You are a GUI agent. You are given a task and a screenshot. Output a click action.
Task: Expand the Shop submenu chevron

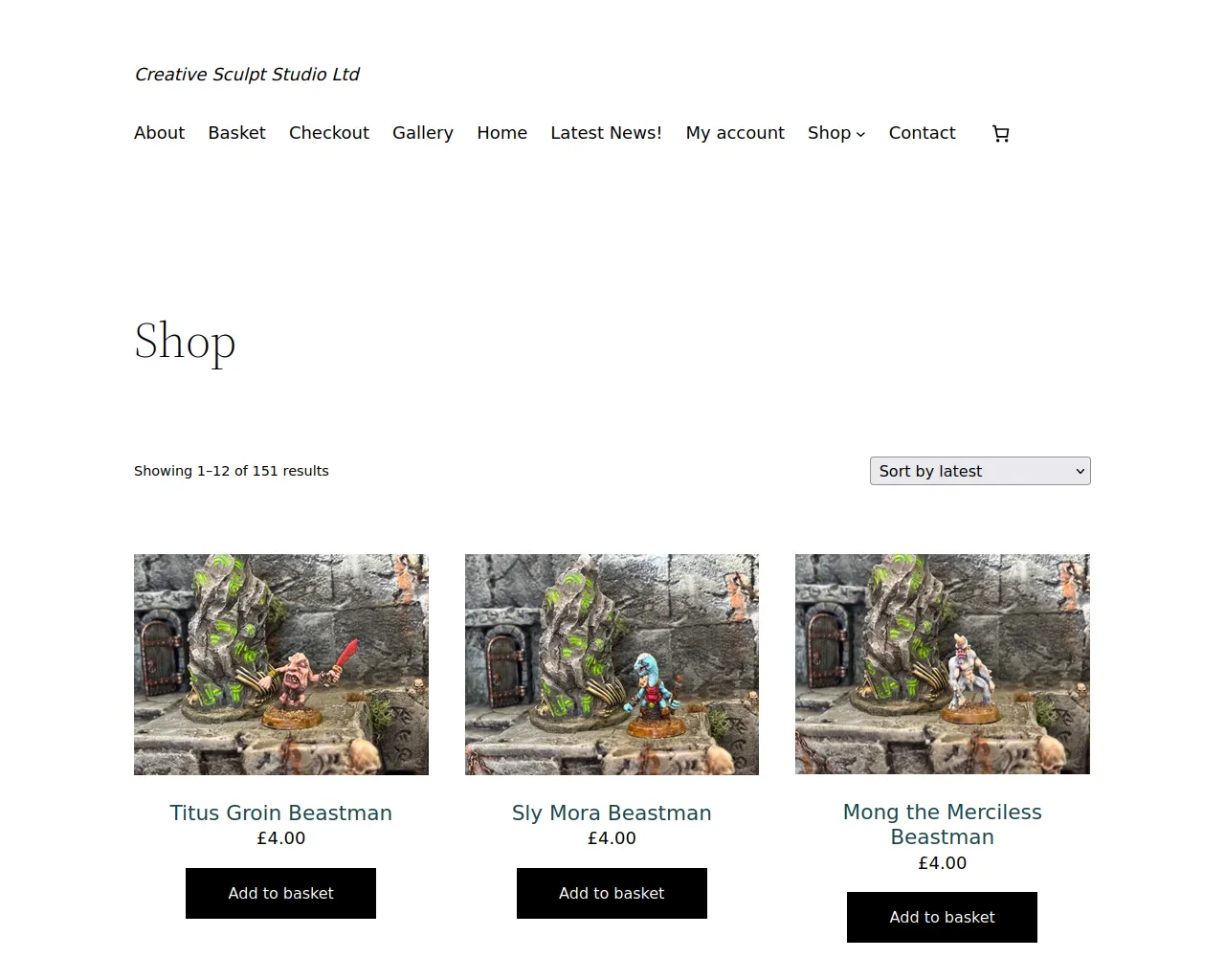pyautogui.click(x=860, y=134)
